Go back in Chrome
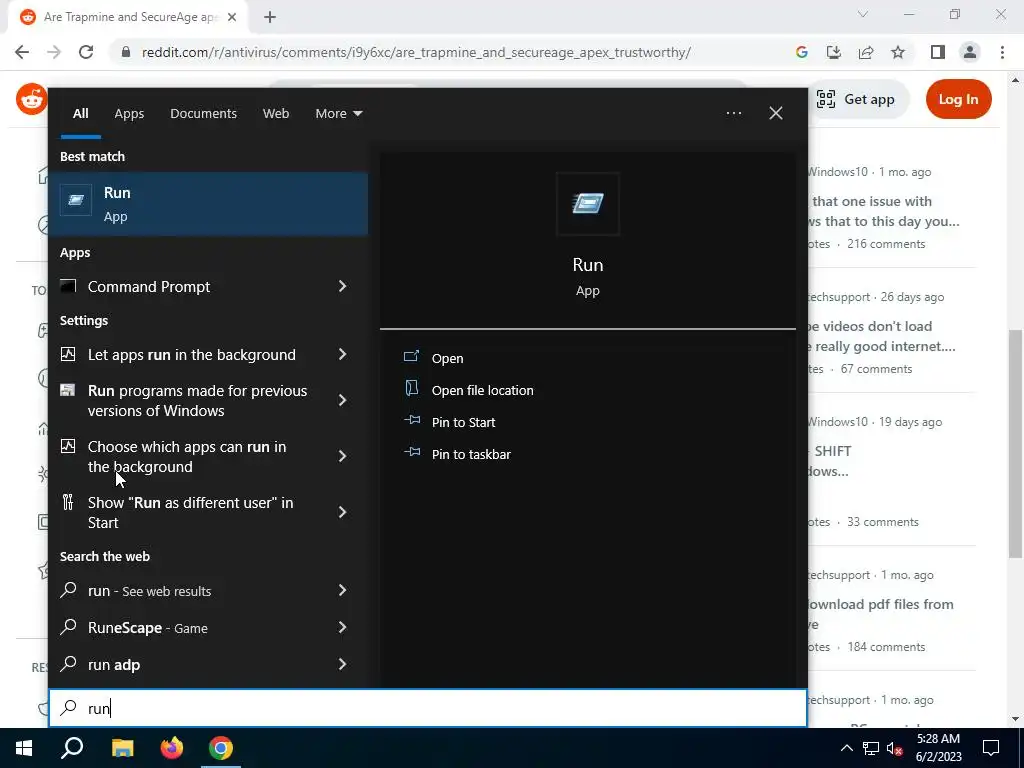Image resolution: width=1024 pixels, height=768 pixels. pyautogui.click(x=22, y=52)
